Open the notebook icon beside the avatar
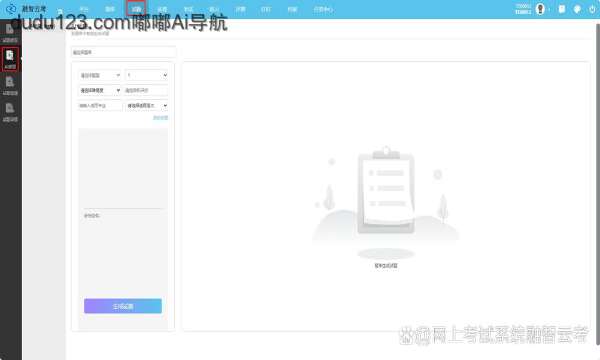 561,9
